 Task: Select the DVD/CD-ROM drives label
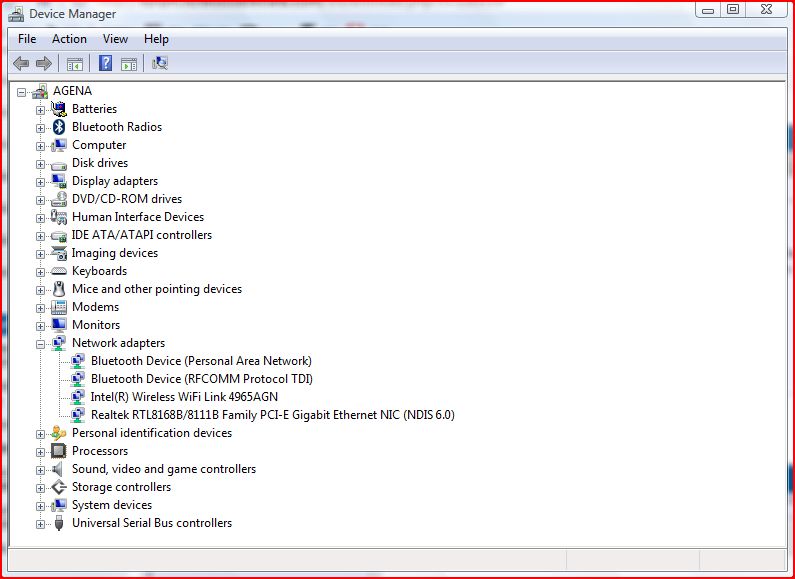click(127, 199)
